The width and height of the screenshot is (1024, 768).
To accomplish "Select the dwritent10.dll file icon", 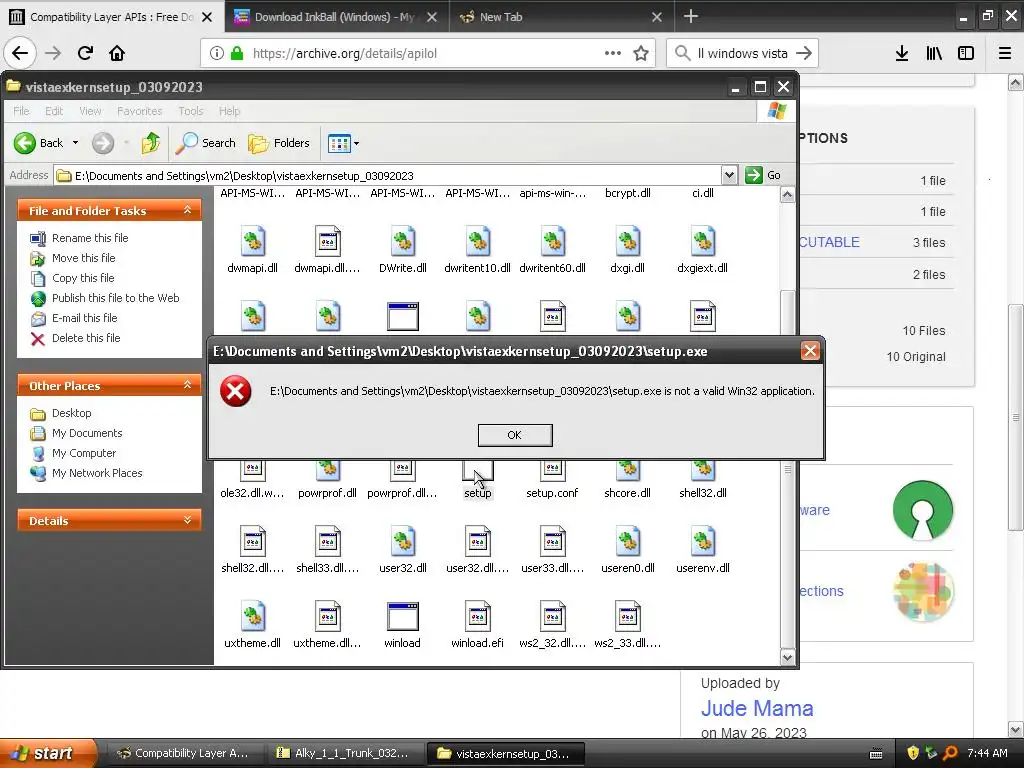I will (477, 242).
